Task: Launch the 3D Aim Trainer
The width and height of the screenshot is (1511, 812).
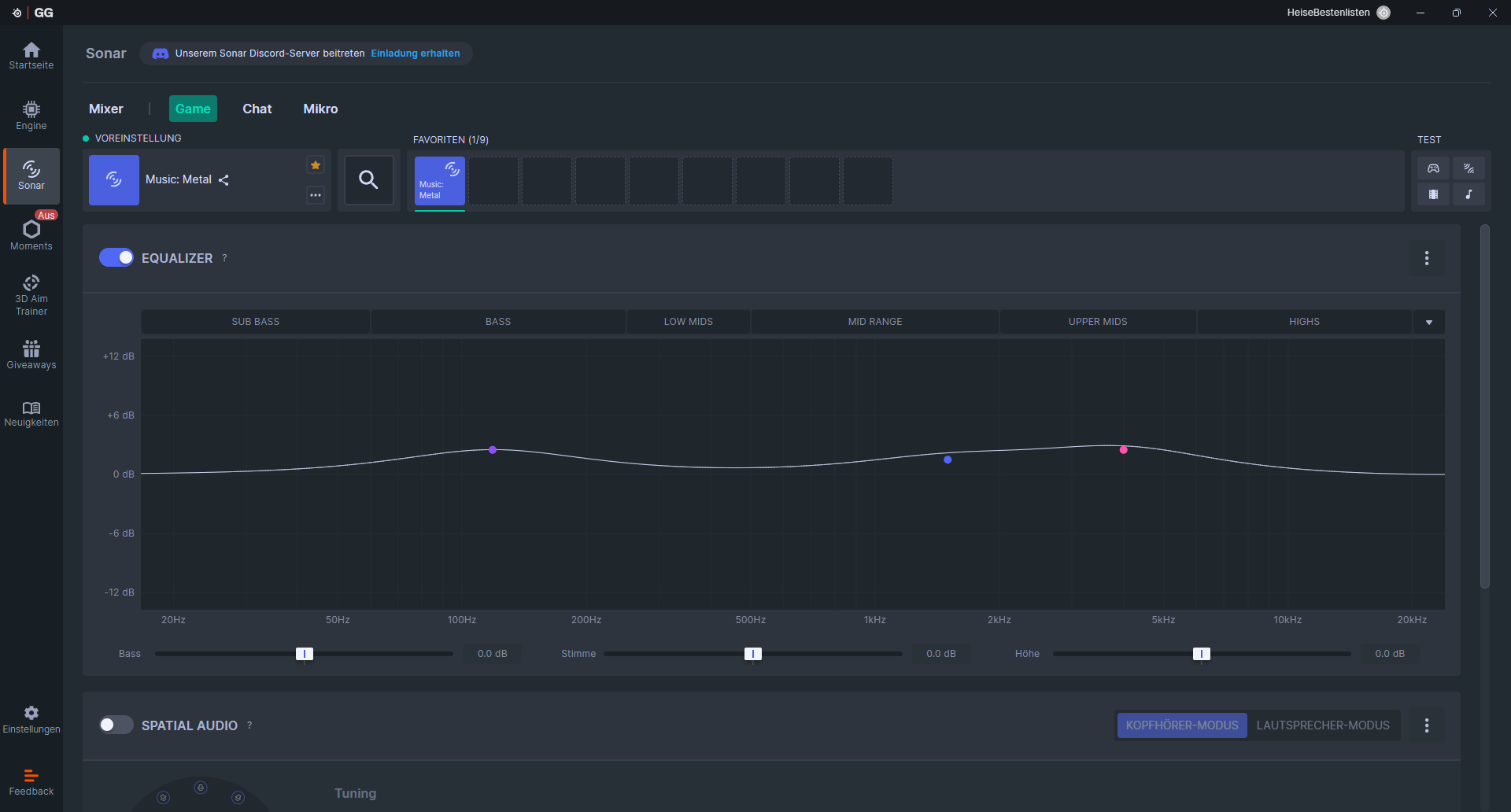Action: pyautogui.click(x=31, y=295)
